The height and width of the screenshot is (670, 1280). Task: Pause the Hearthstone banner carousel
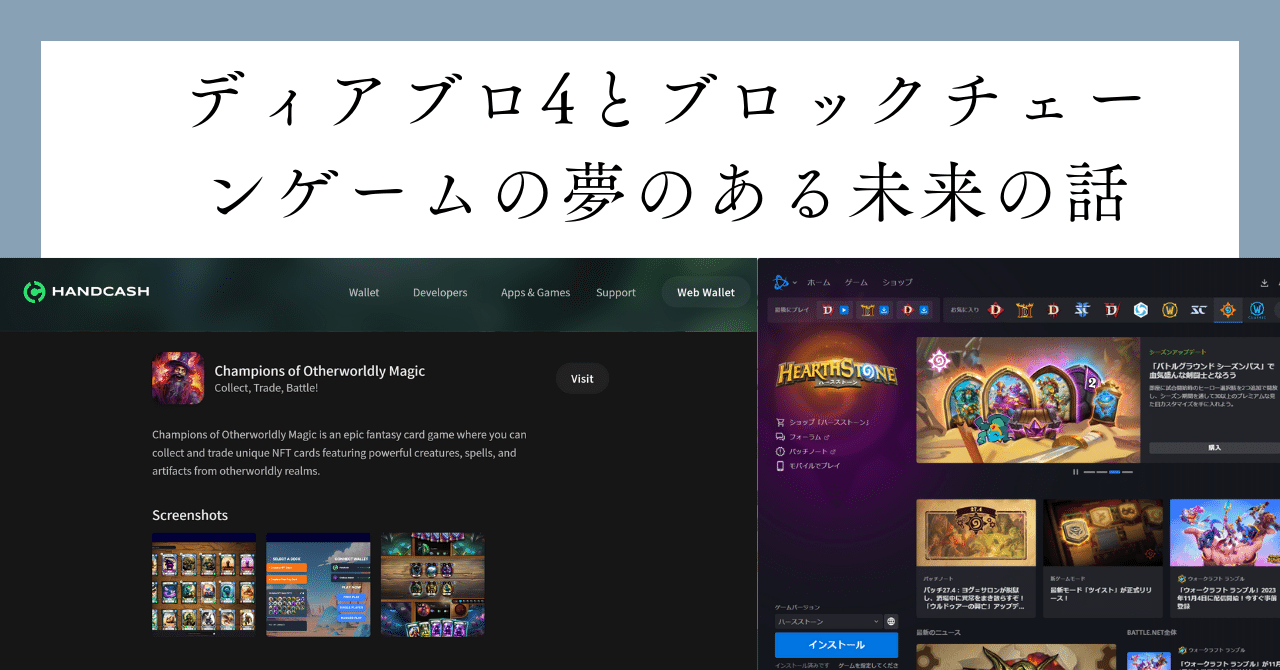pos(1076,472)
